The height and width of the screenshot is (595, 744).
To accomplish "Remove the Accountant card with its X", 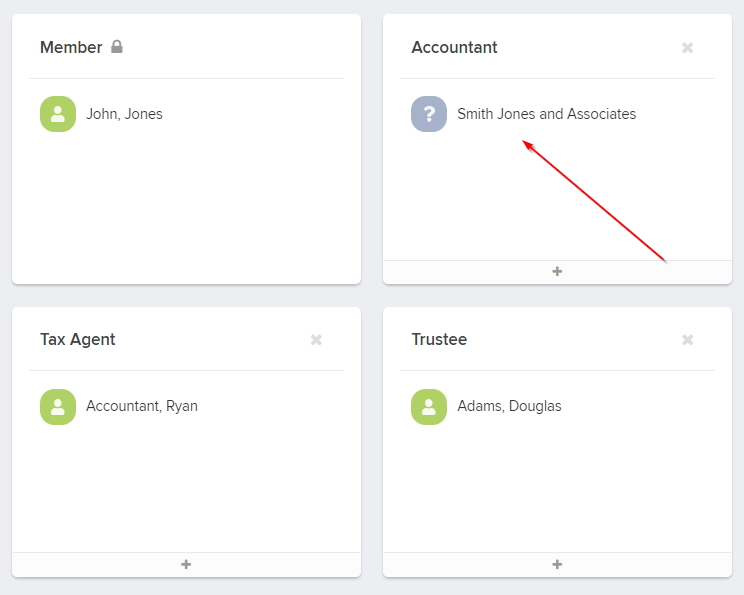I will [687, 48].
